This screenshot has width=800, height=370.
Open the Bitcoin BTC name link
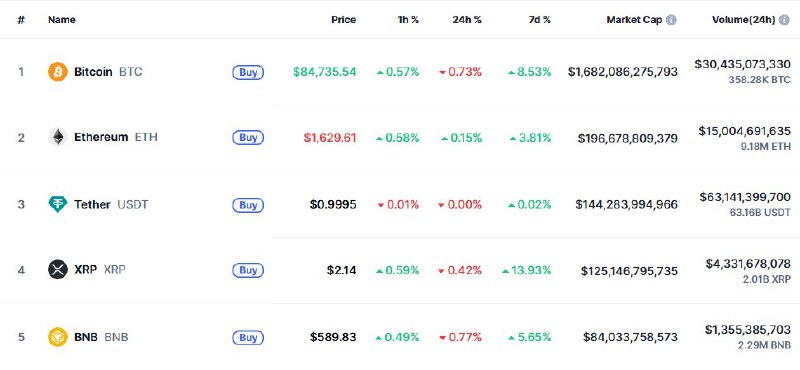[108, 72]
